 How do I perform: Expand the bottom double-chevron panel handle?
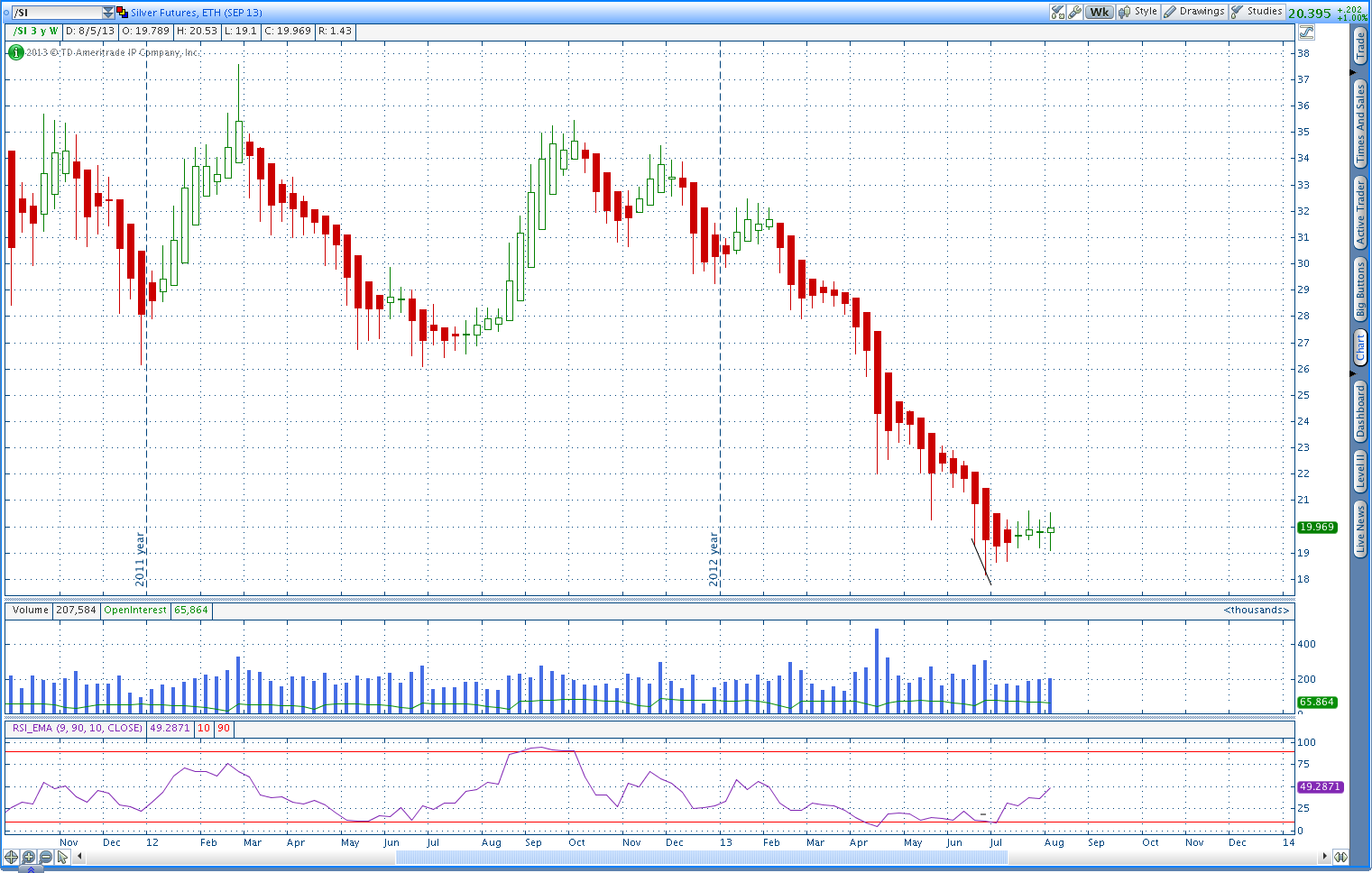coord(30,869)
